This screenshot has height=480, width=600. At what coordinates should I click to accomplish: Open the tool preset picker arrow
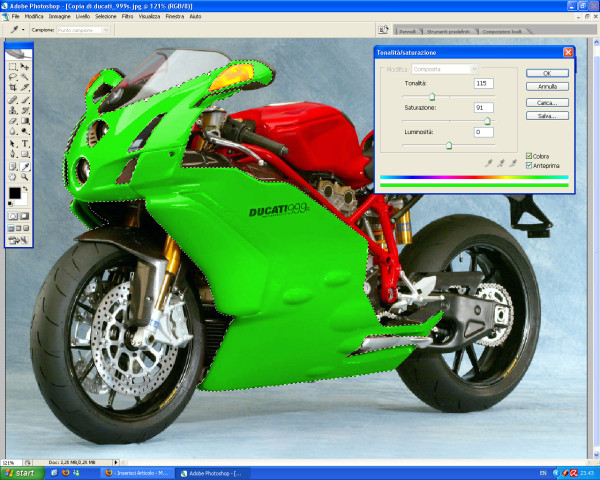point(23,30)
